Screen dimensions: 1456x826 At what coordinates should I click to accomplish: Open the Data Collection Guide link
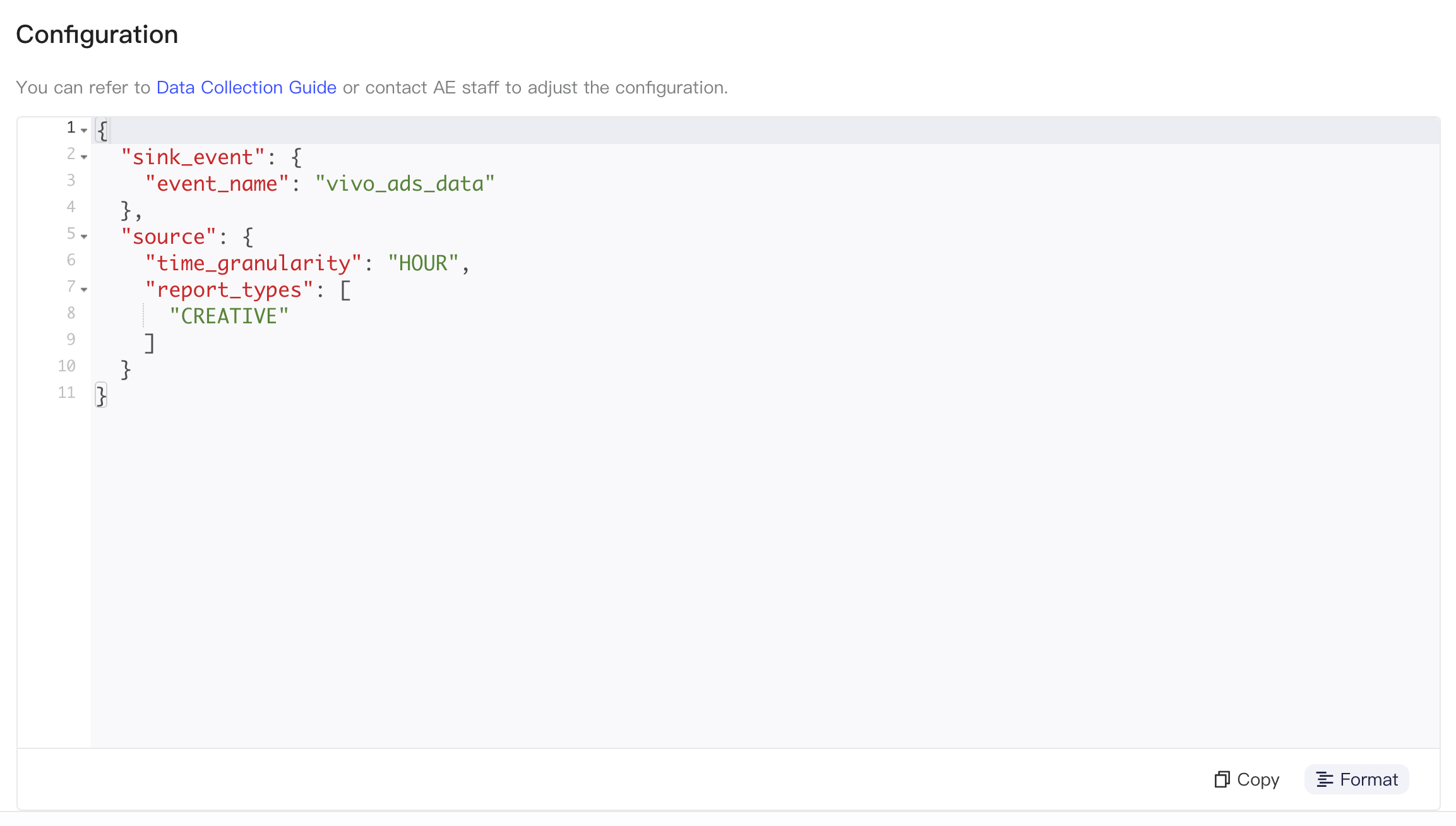(x=246, y=87)
